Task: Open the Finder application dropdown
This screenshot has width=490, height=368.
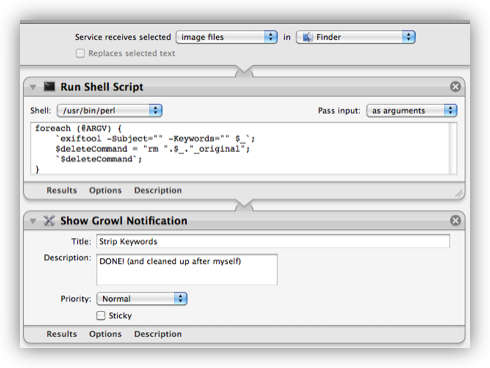Action: (x=356, y=37)
